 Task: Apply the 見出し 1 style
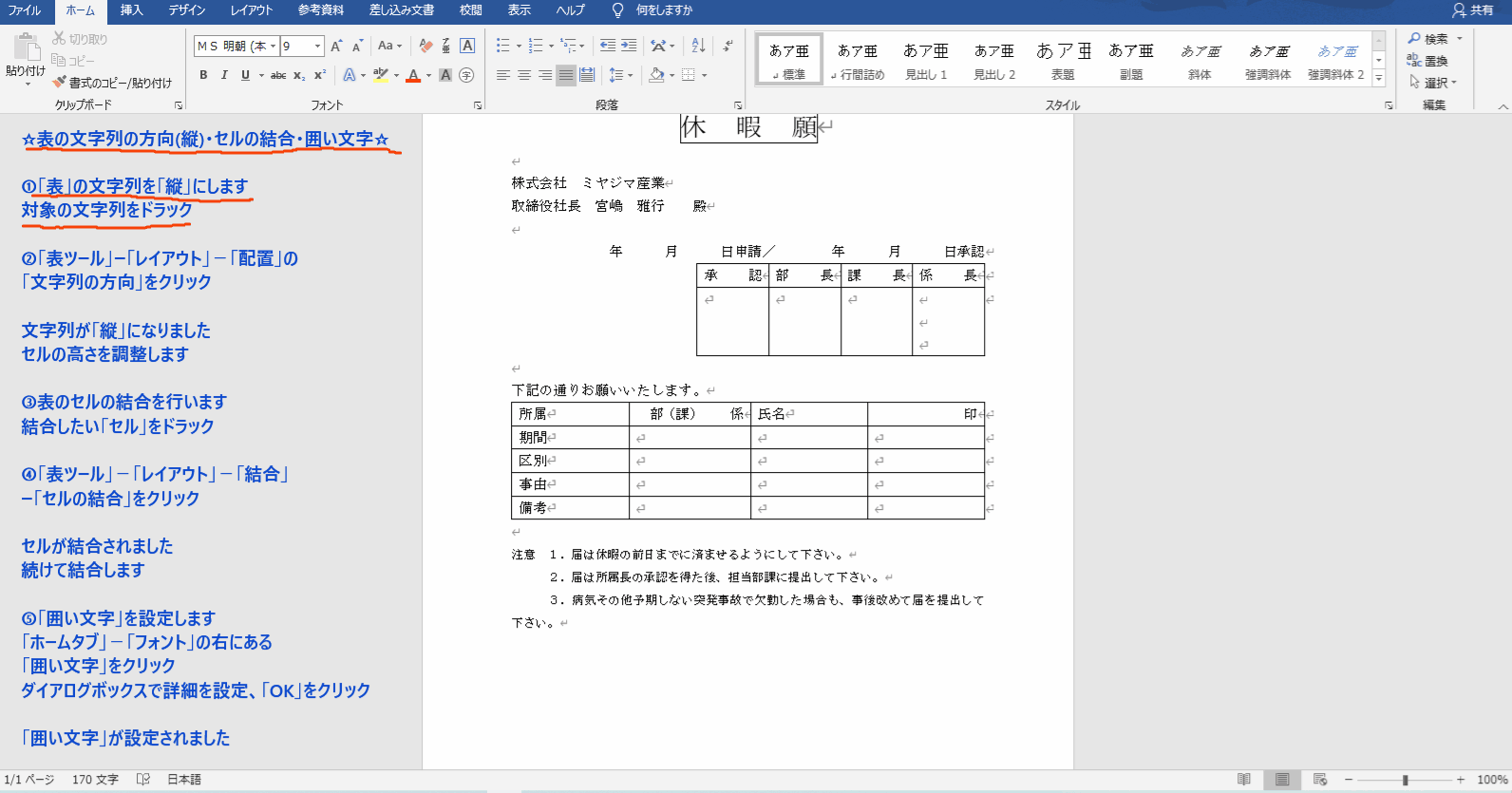point(926,61)
